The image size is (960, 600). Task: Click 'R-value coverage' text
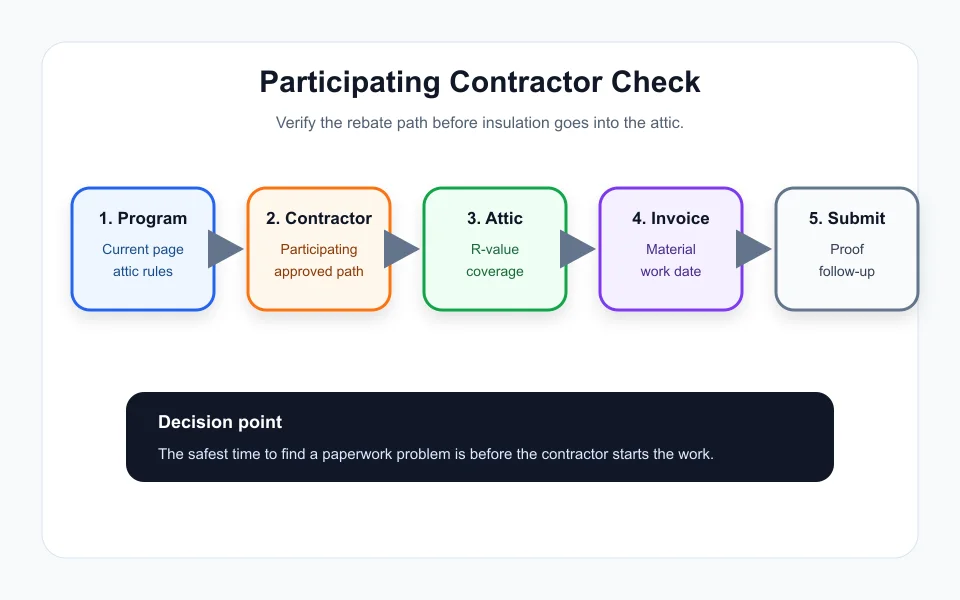click(x=495, y=260)
